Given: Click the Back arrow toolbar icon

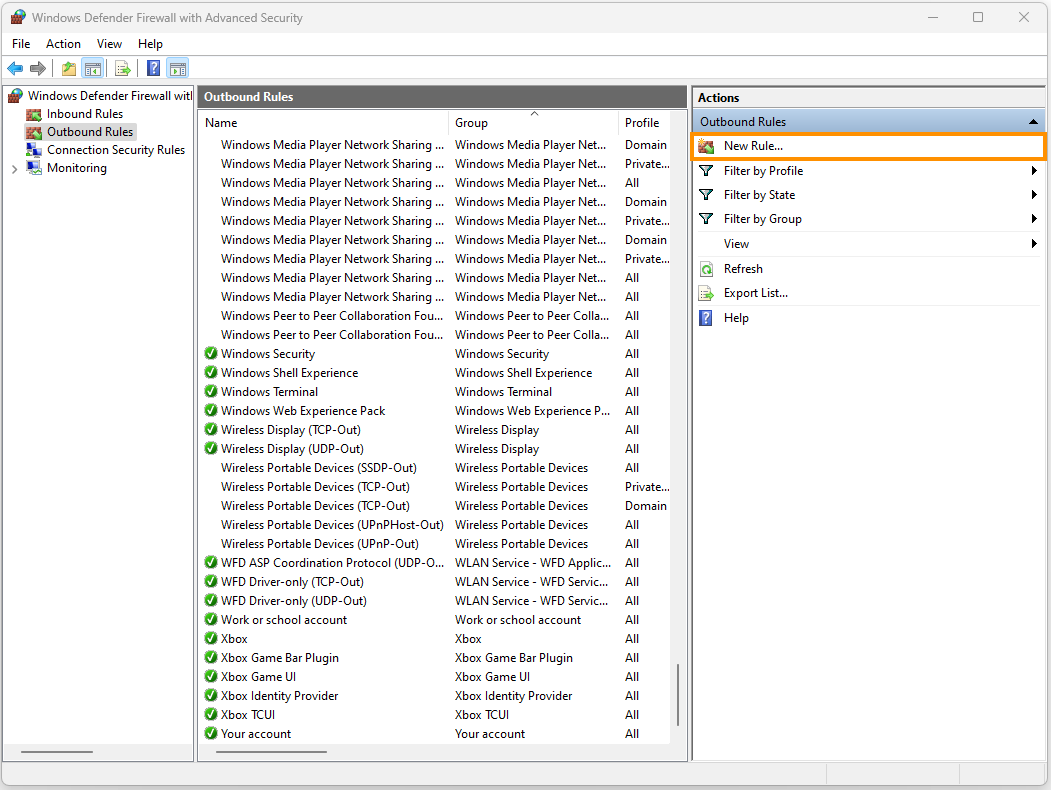Looking at the screenshot, I should tap(15, 68).
